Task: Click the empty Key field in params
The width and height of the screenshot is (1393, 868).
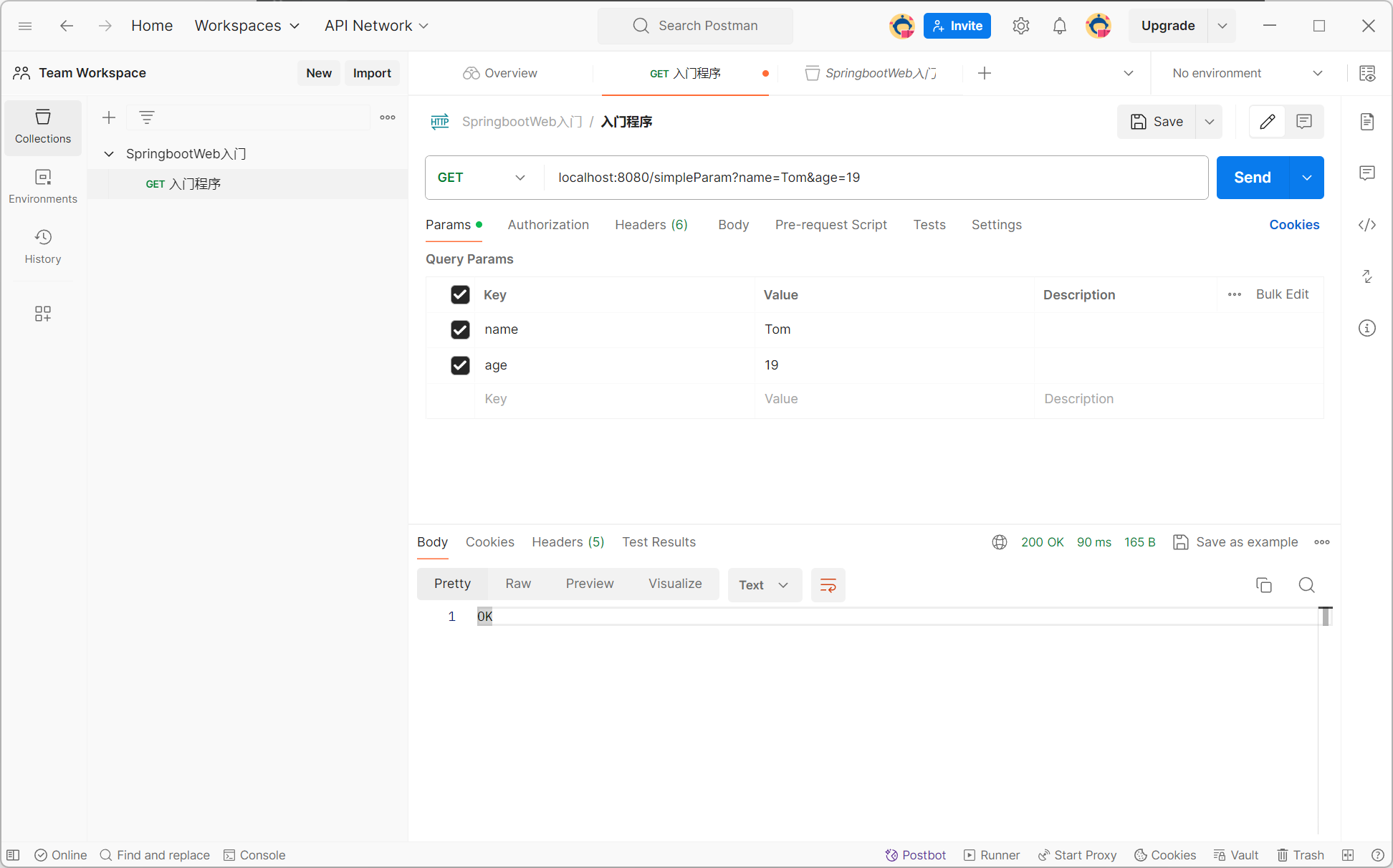Action: 614,399
